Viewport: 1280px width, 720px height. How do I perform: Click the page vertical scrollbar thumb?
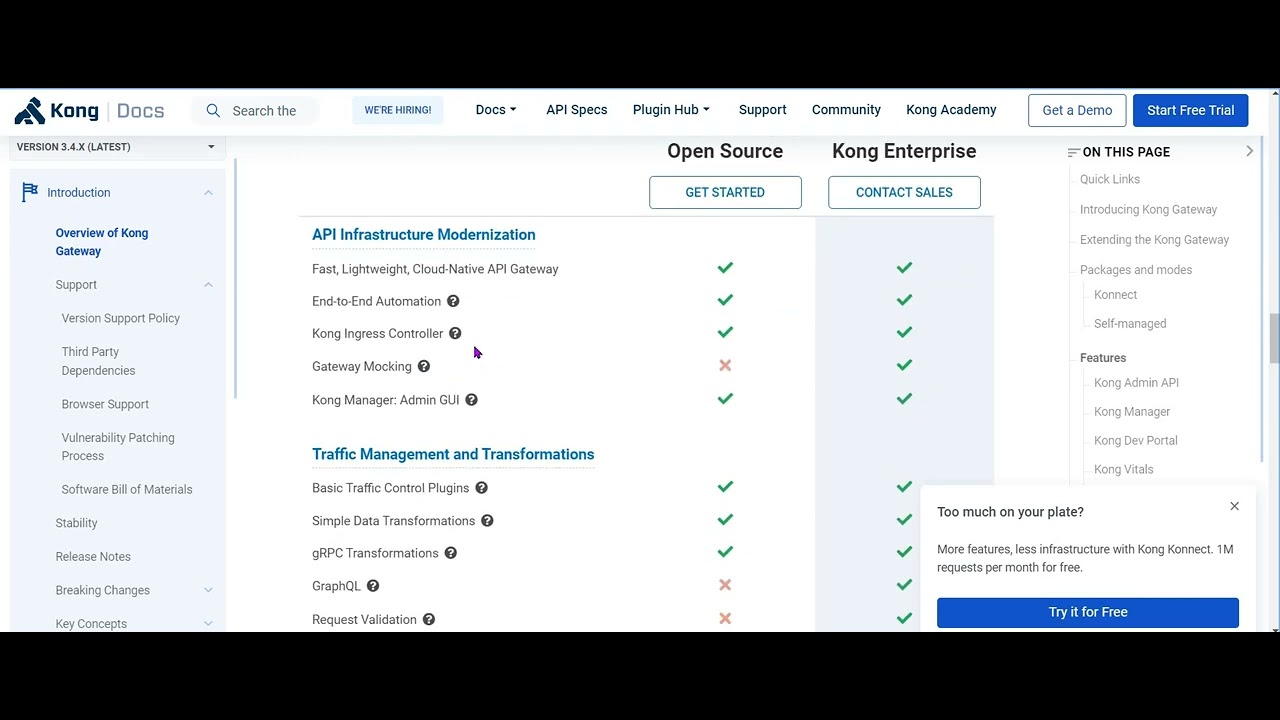(1274, 338)
